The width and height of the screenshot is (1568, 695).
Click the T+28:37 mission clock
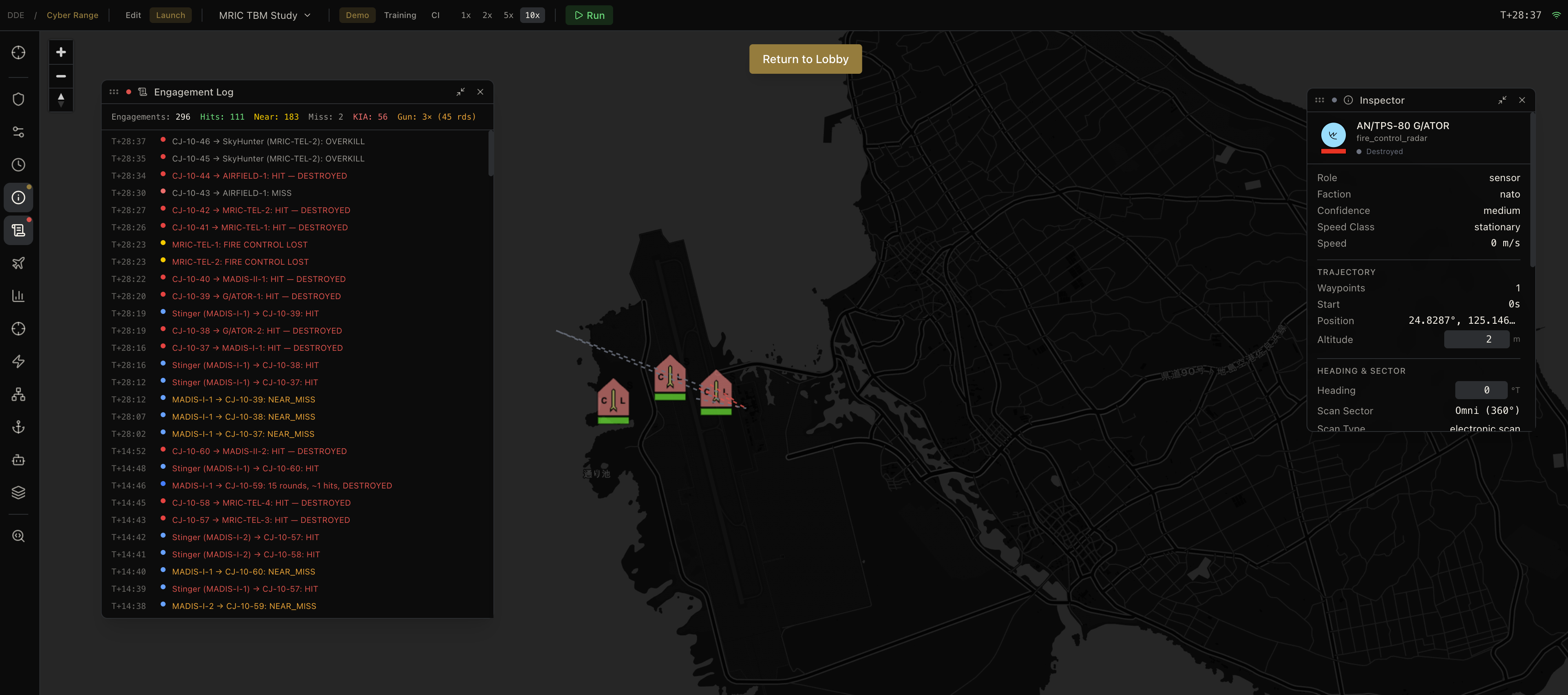pos(1520,15)
